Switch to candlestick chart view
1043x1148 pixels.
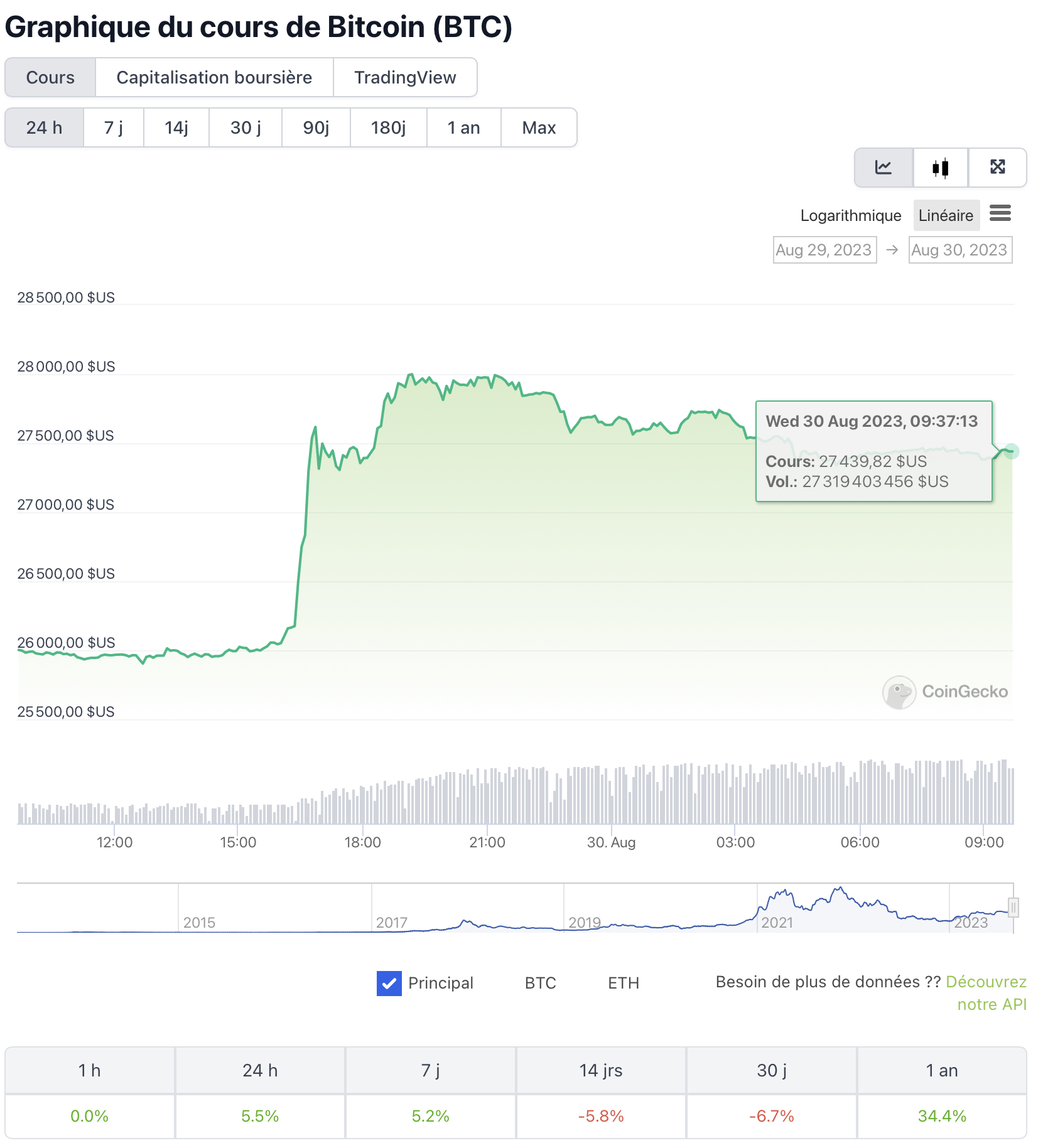(x=940, y=168)
